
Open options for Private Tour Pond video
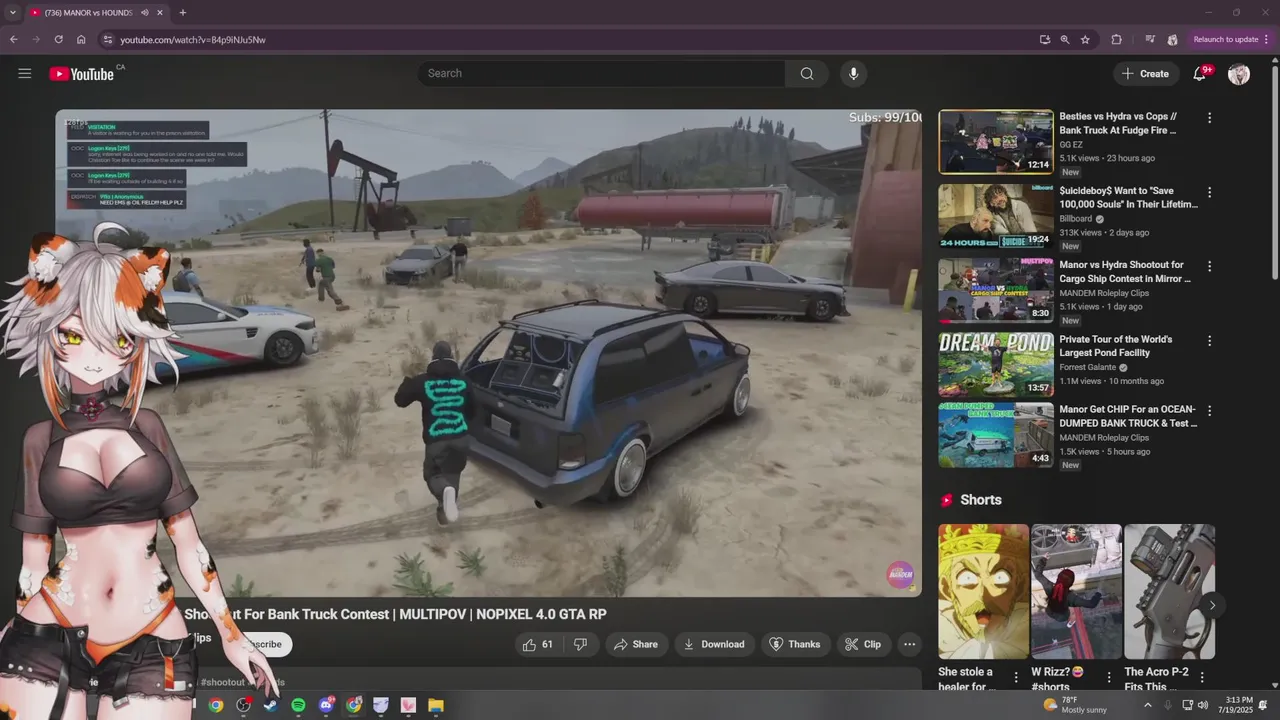1209,340
